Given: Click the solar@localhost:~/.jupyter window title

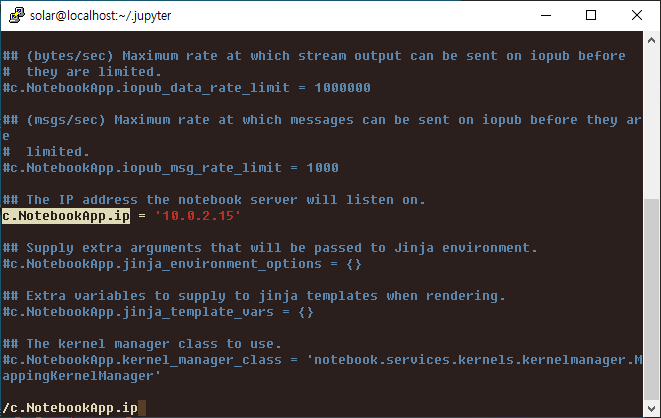Looking at the screenshot, I should pos(100,16).
